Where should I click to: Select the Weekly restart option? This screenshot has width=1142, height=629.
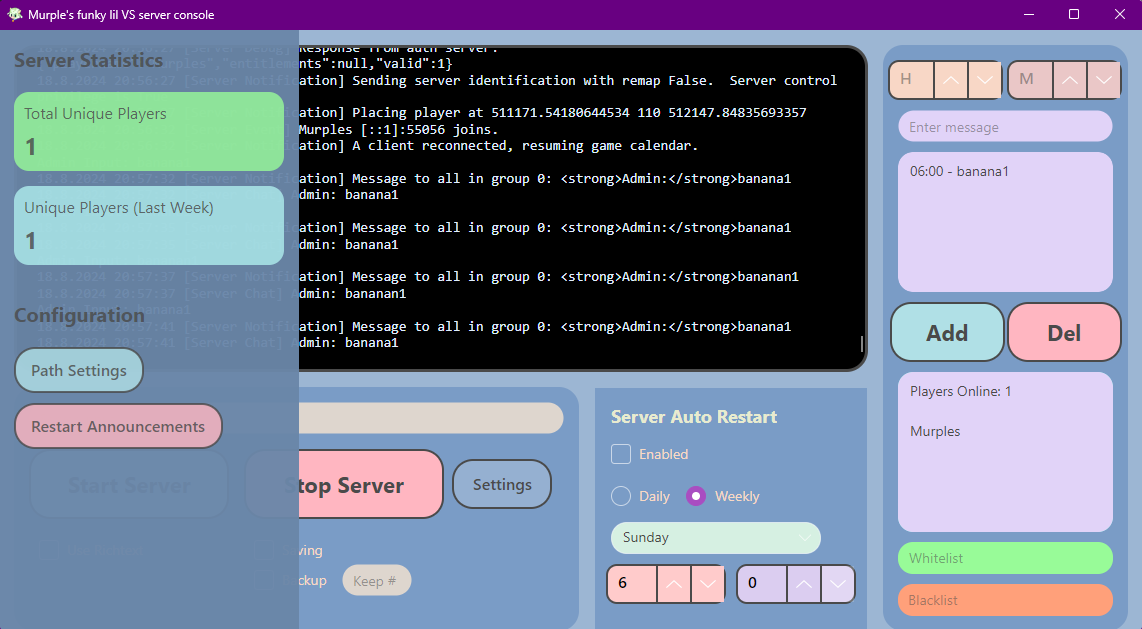click(x=696, y=496)
